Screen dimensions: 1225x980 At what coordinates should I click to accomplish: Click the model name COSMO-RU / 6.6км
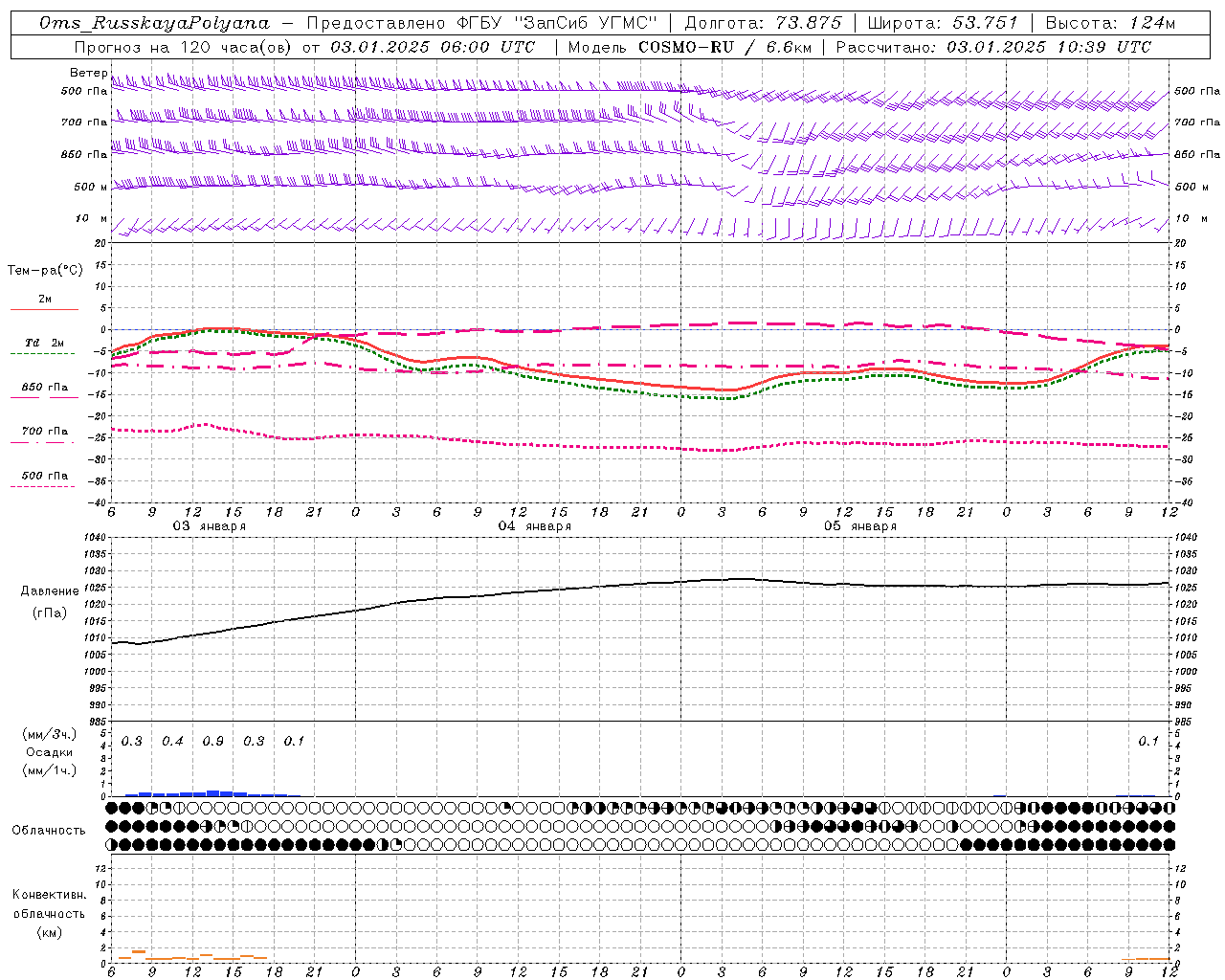(724, 47)
